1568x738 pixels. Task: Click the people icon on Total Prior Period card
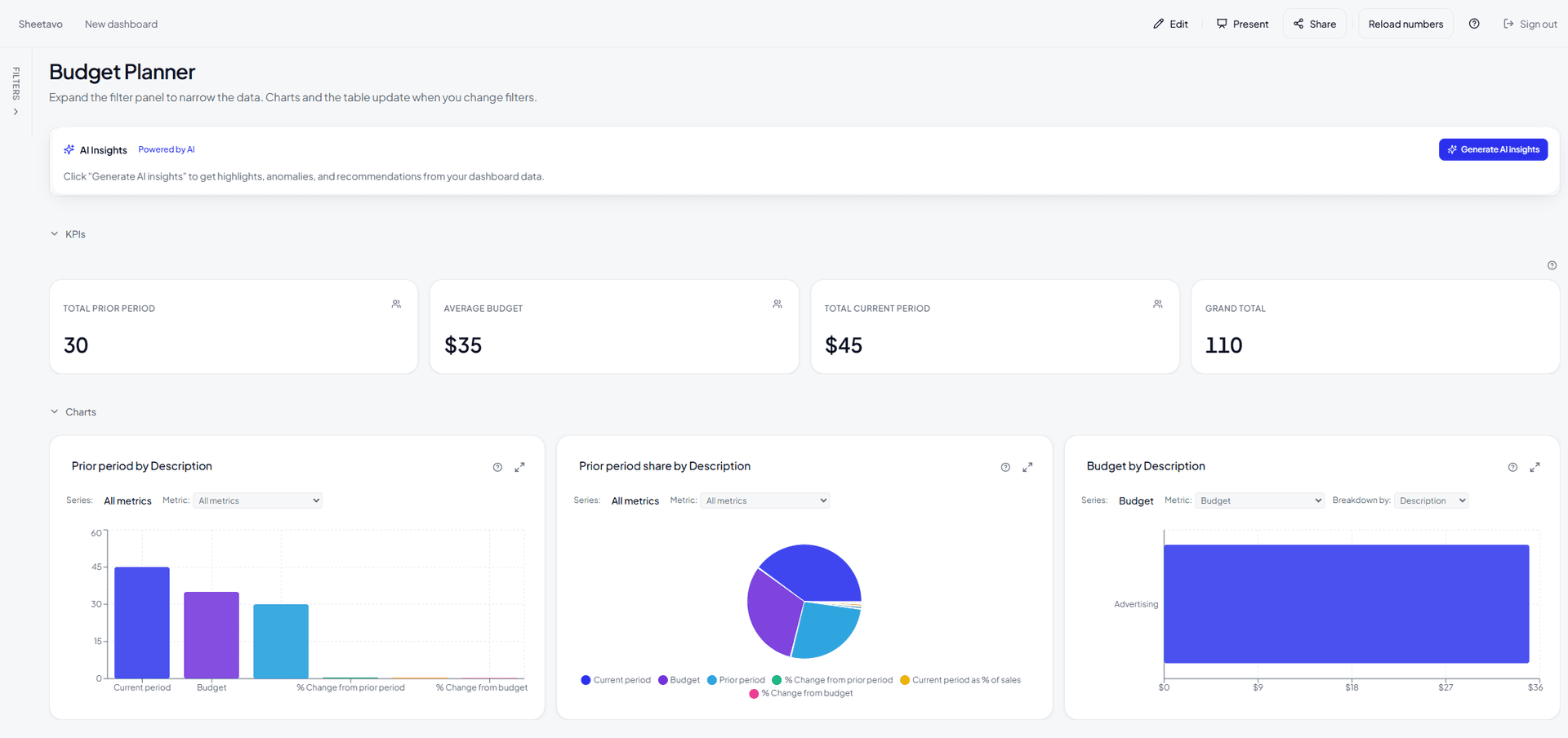[x=396, y=304]
